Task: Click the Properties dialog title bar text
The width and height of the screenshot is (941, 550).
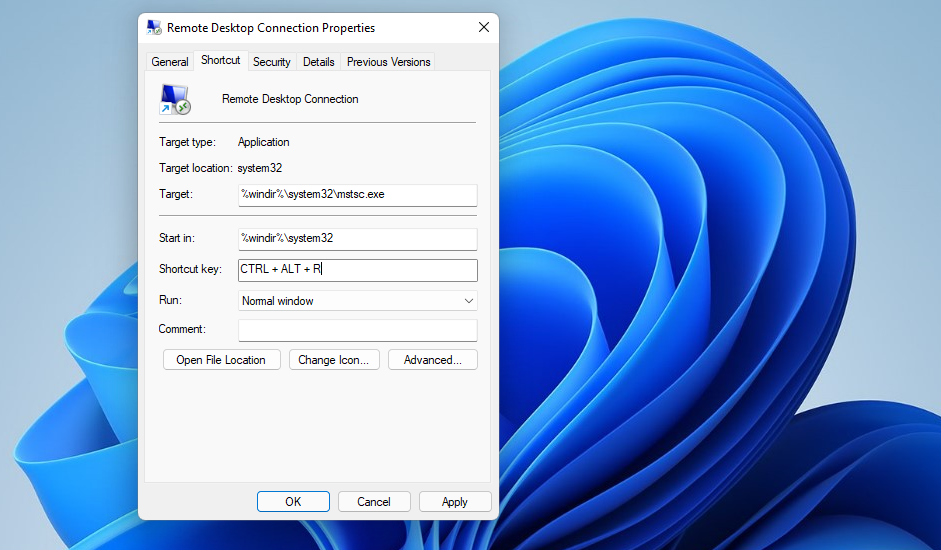Action: pos(271,28)
